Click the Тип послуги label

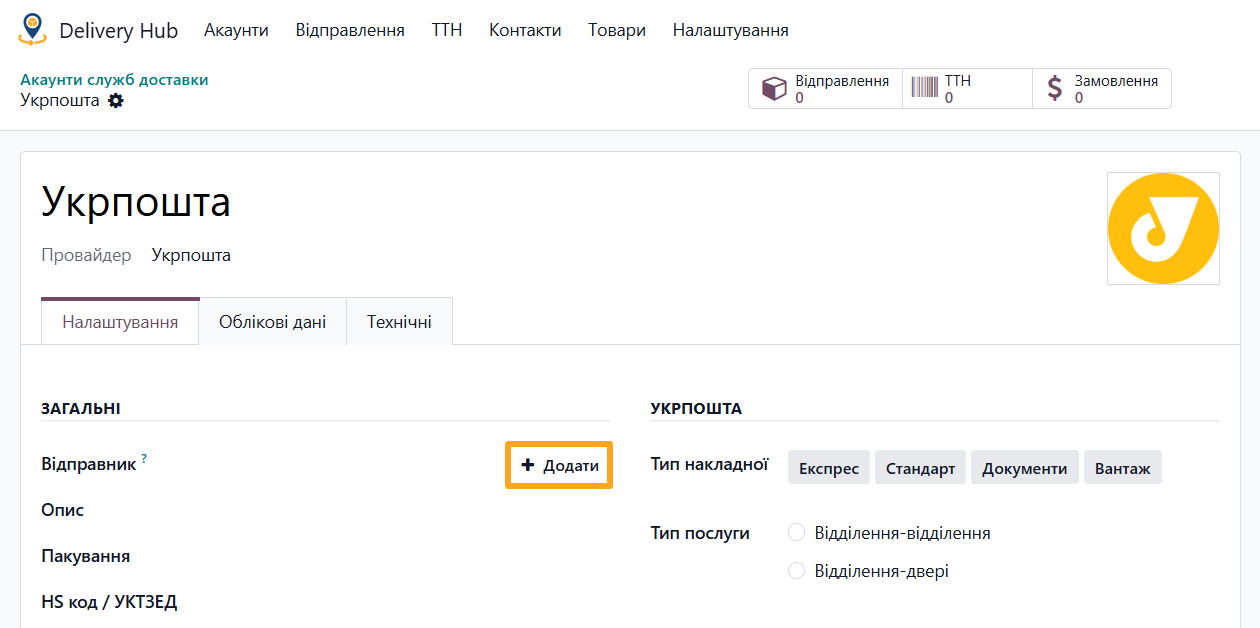700,533
